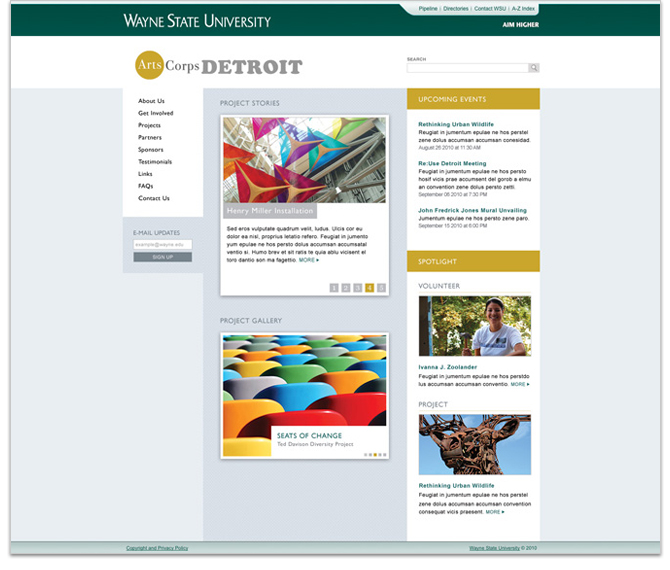Viewport: 670px width, 570px height.
Task: Open the Directories header link
Action: (455, 9)
